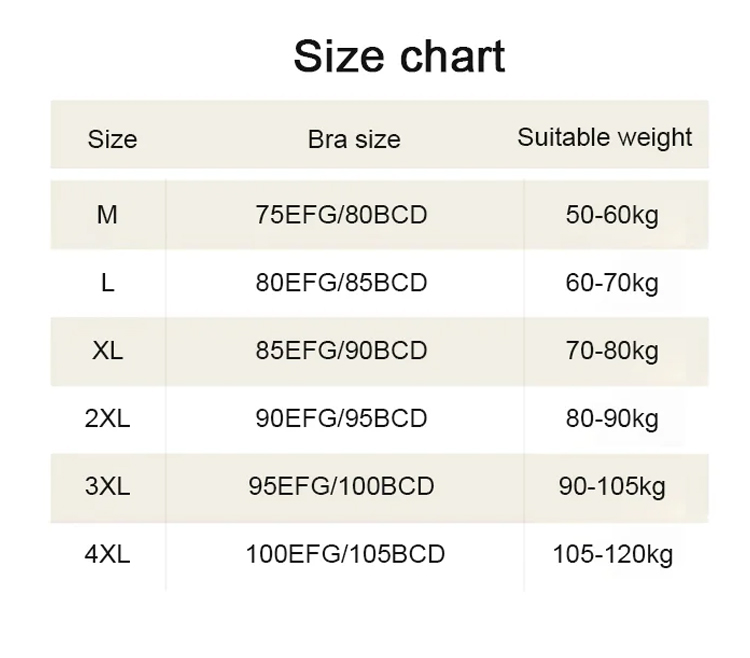Select the 80-90kg weight cell

click(612, 418)
